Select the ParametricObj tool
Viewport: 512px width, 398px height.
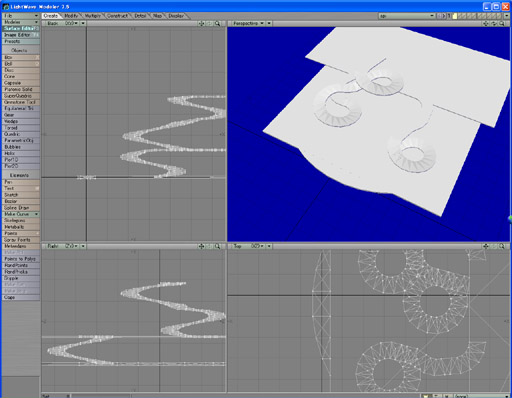pos(21,140)
